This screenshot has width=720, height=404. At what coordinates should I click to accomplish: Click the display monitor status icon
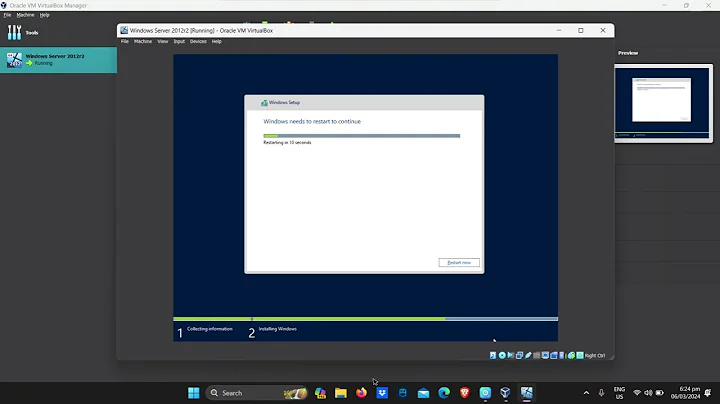pos(545,355)
